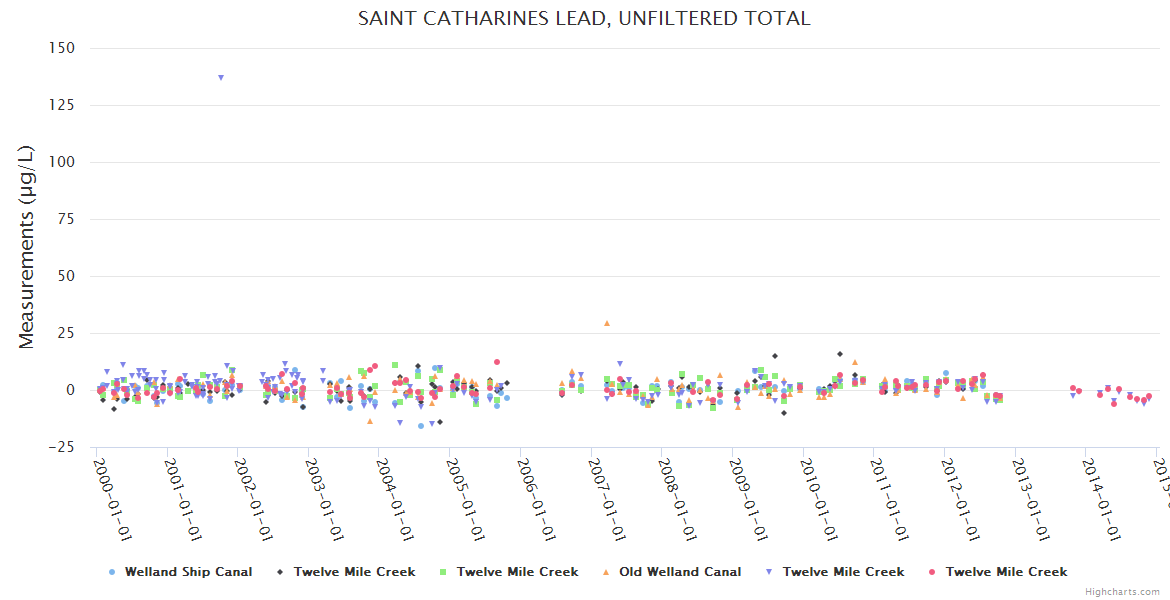This screenshot has height=600, width=1170.
Task: Select the orange triangle point near 2007 peak
Action: point(606,323)
